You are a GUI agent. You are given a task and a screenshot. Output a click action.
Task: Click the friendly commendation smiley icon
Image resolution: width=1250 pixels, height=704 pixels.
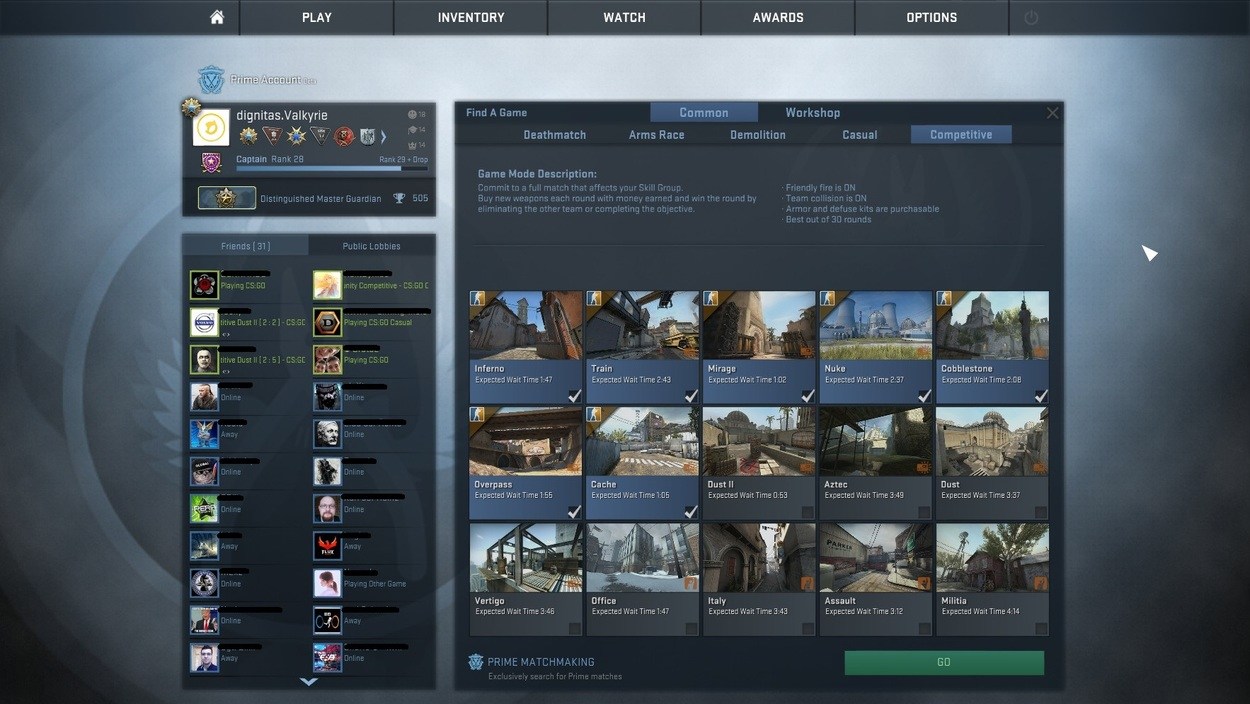[x=412, y=115]
